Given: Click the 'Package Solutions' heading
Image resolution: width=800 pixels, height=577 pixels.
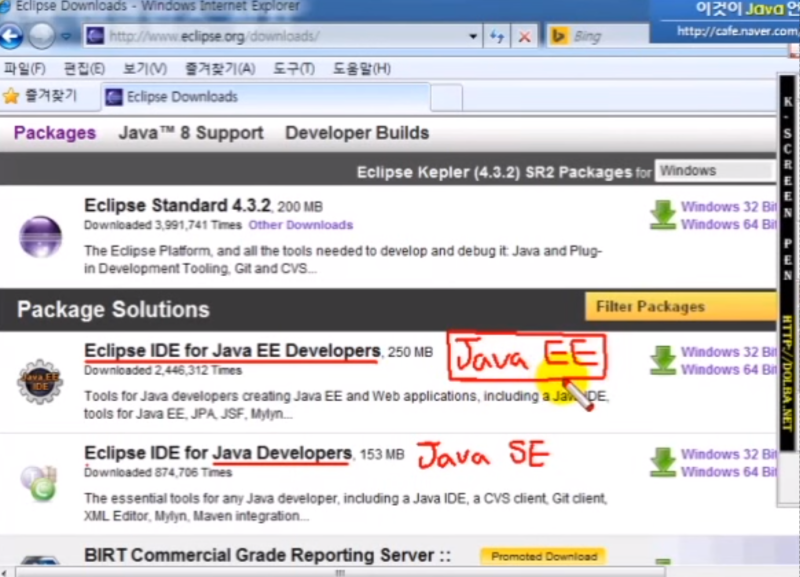Looking at the screenshot, I should tap(113, 309).
